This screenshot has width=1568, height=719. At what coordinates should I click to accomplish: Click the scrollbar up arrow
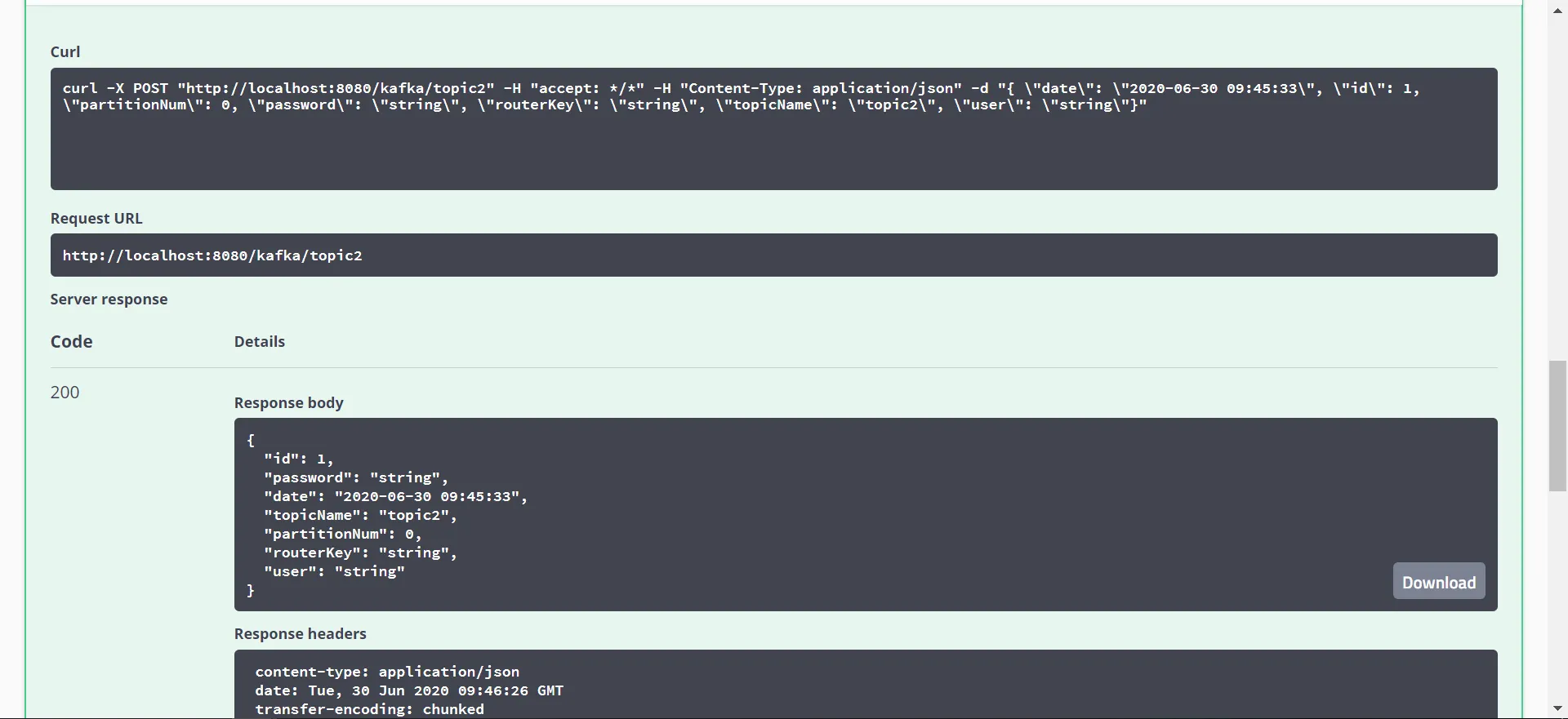pos(1557,11)
